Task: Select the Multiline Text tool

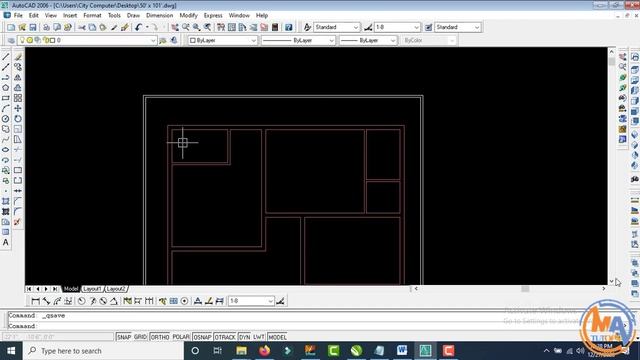Action: tap(6, 242)
